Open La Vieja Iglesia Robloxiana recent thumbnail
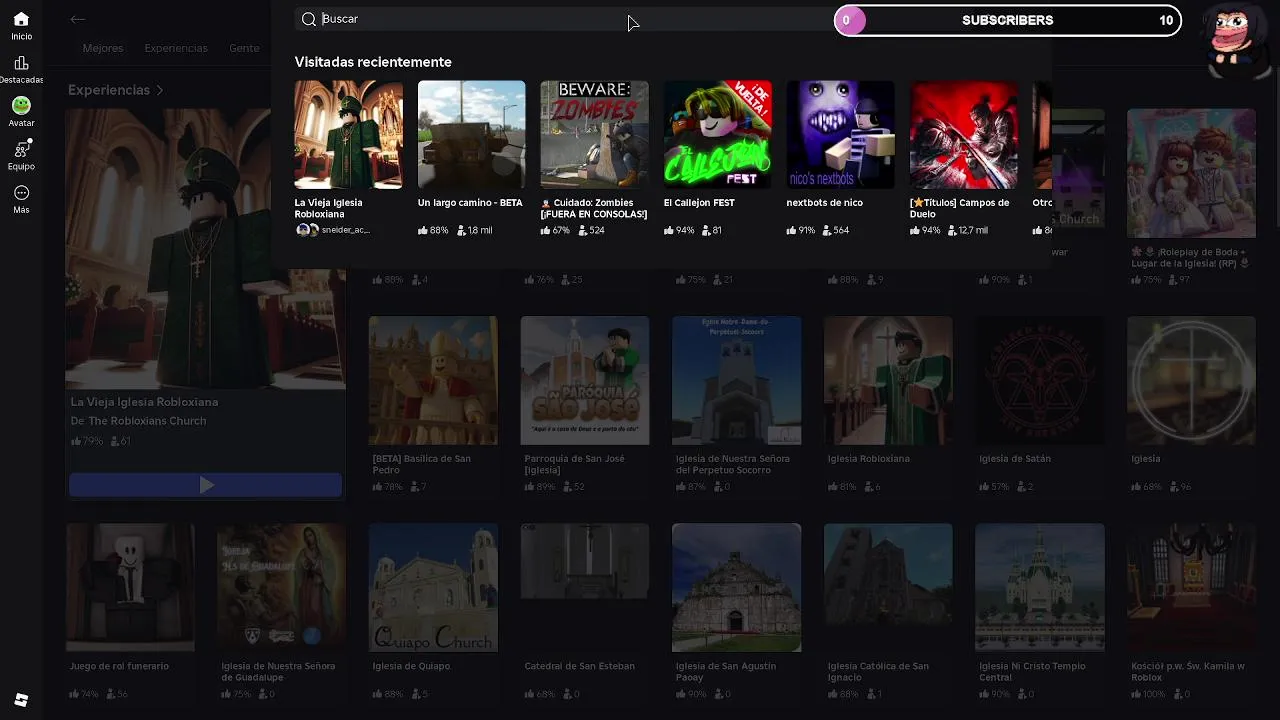The image size is (1280, 720). (x=348, y=134)
